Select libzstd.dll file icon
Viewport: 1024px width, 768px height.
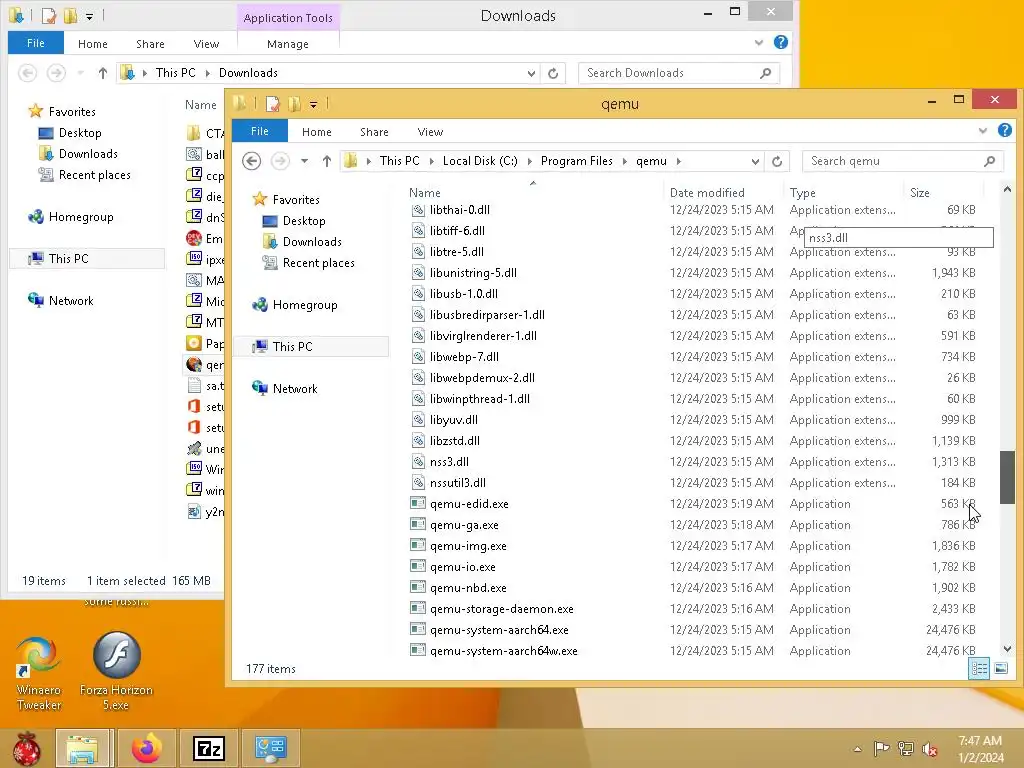[418, 441]
